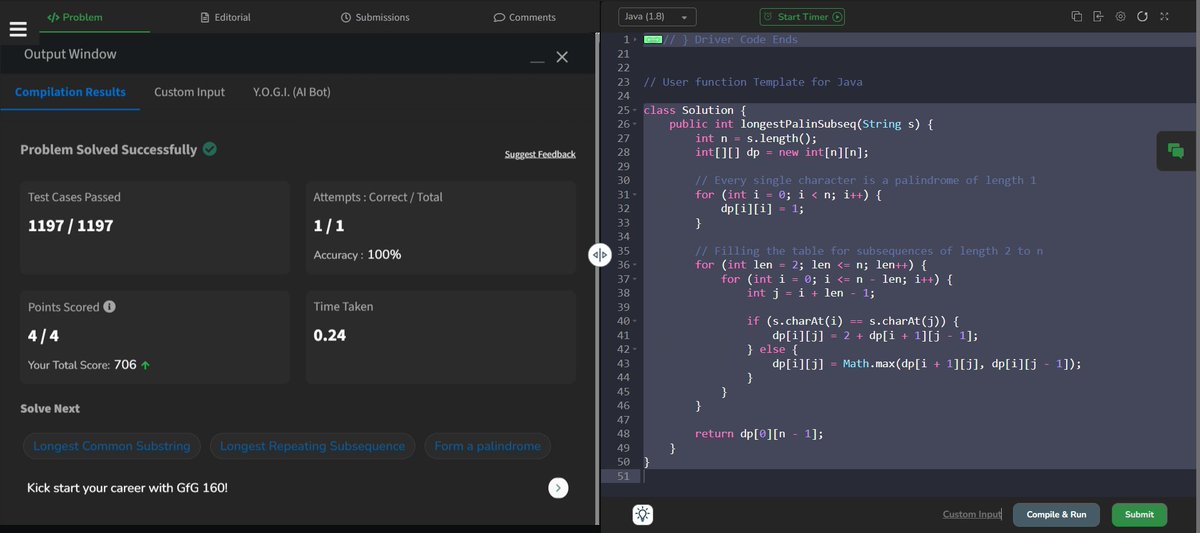
Task: Click the 'Problem Solved Successfully' text
Action: (109, 149)
